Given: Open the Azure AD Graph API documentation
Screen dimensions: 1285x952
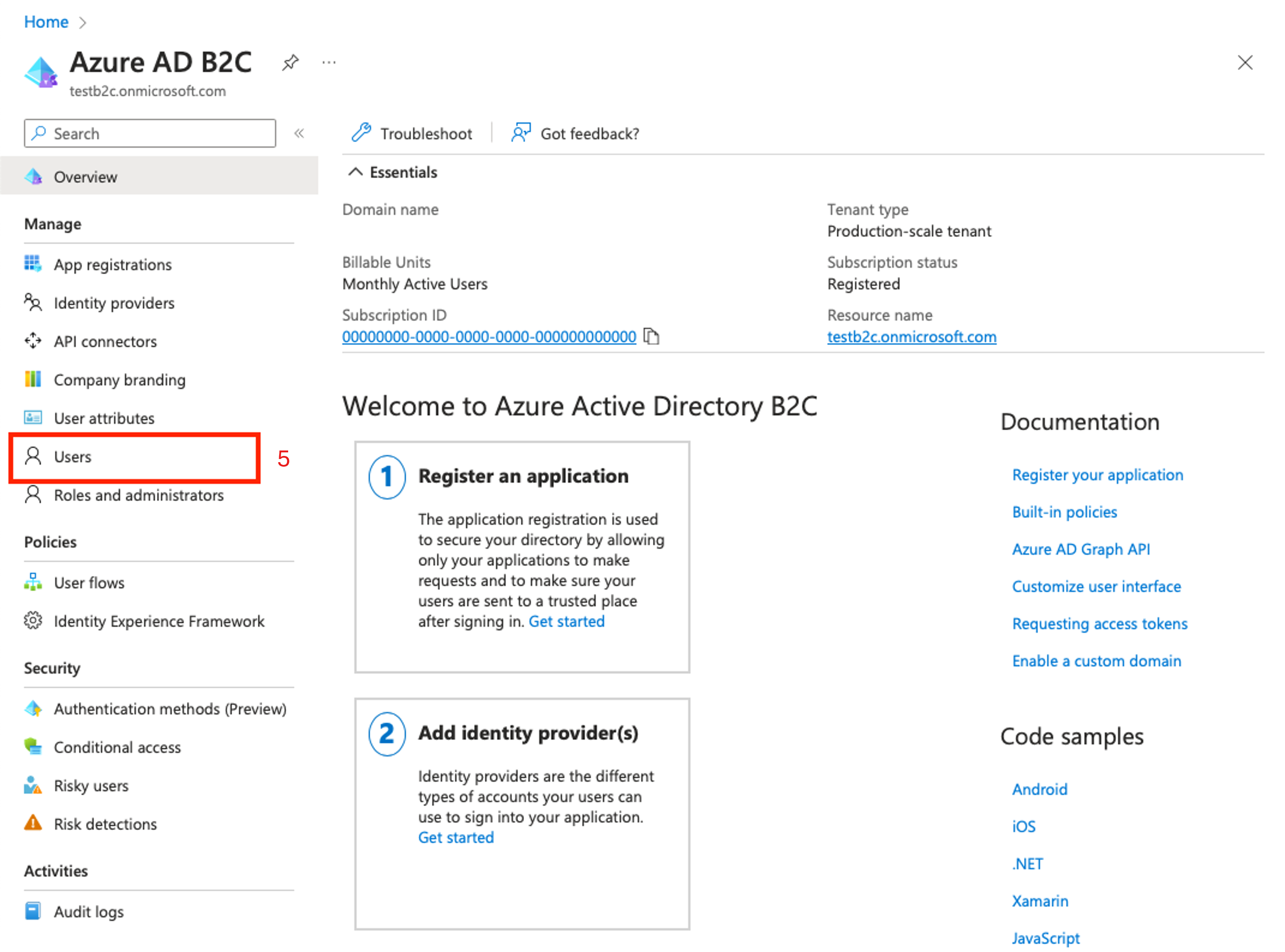Looking at the screenshot, I should tap(1081, 549).
